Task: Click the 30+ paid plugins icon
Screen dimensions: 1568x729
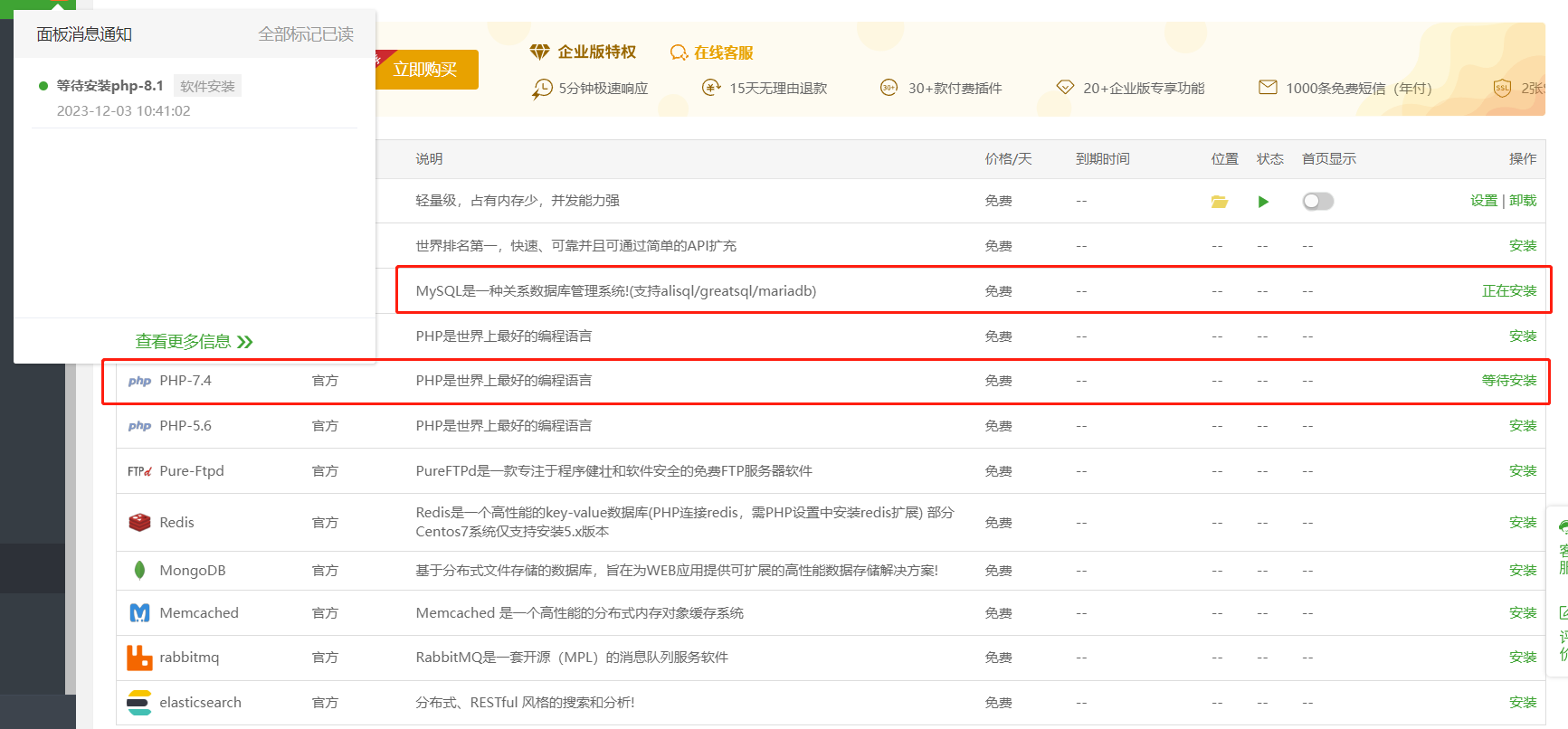Action: click(889, 88)
